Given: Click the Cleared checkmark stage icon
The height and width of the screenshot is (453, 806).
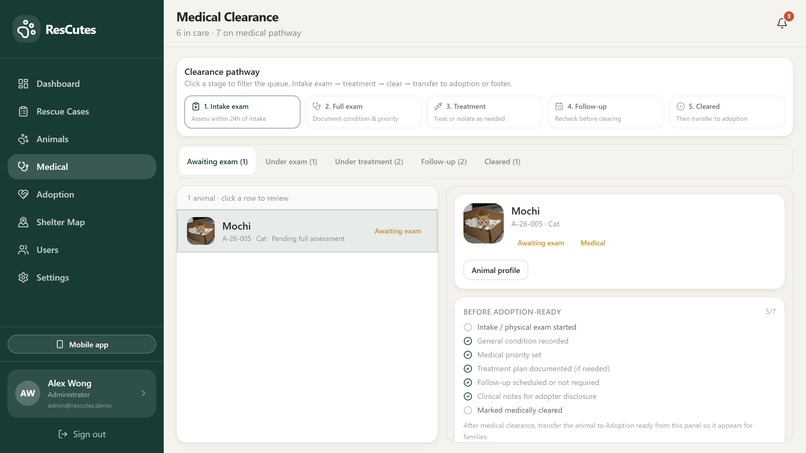Looking at the screenshot, I should (681, 106).
